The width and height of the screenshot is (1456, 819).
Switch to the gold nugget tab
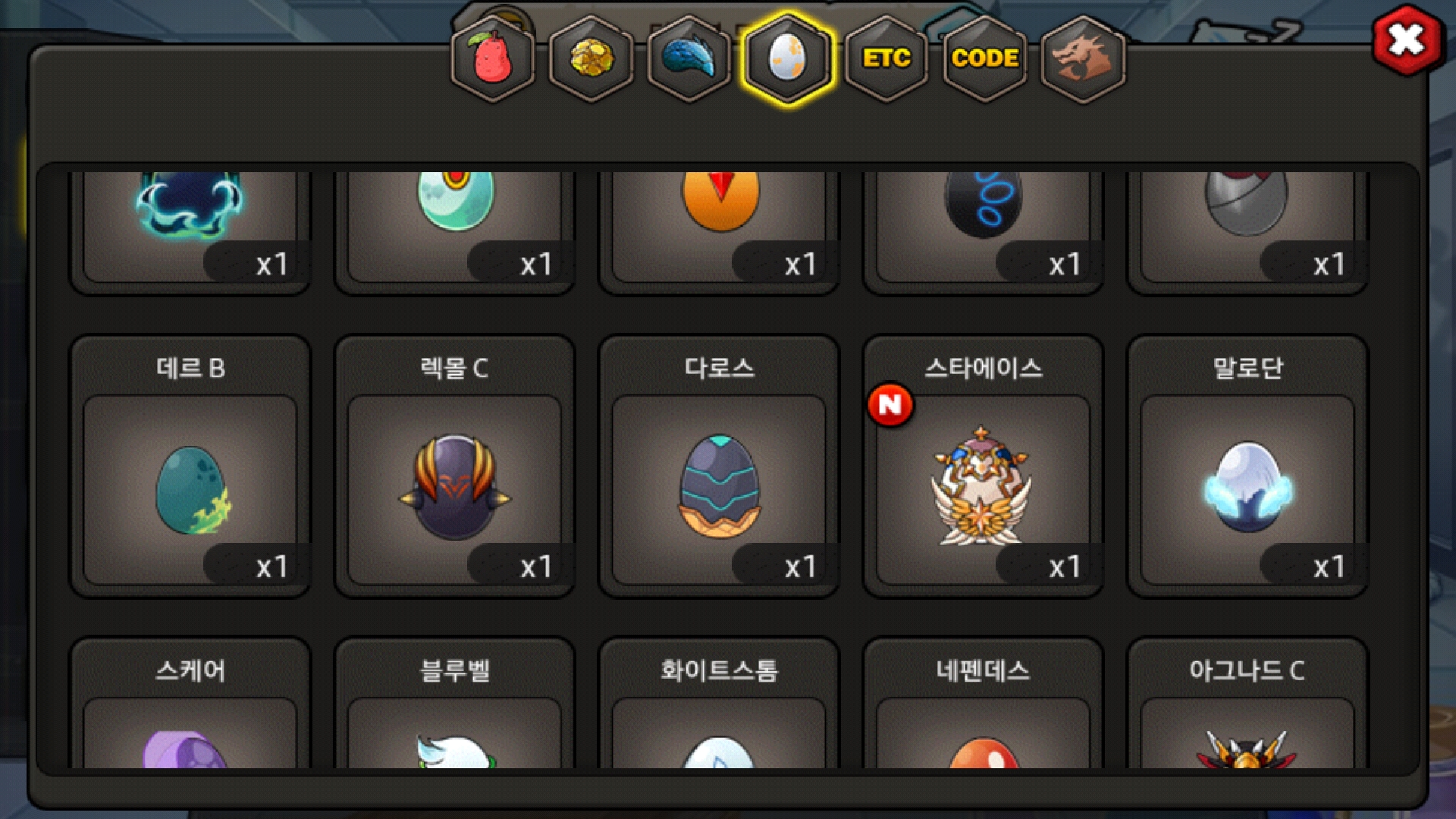(591, 58)
